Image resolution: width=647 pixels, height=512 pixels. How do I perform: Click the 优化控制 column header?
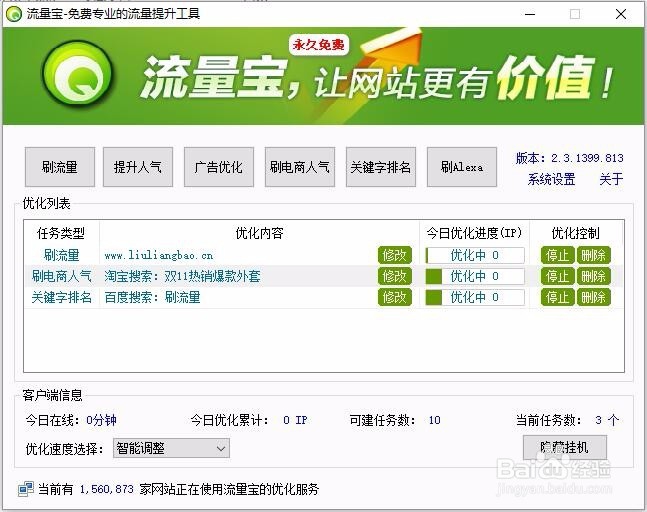coord(576,233)
